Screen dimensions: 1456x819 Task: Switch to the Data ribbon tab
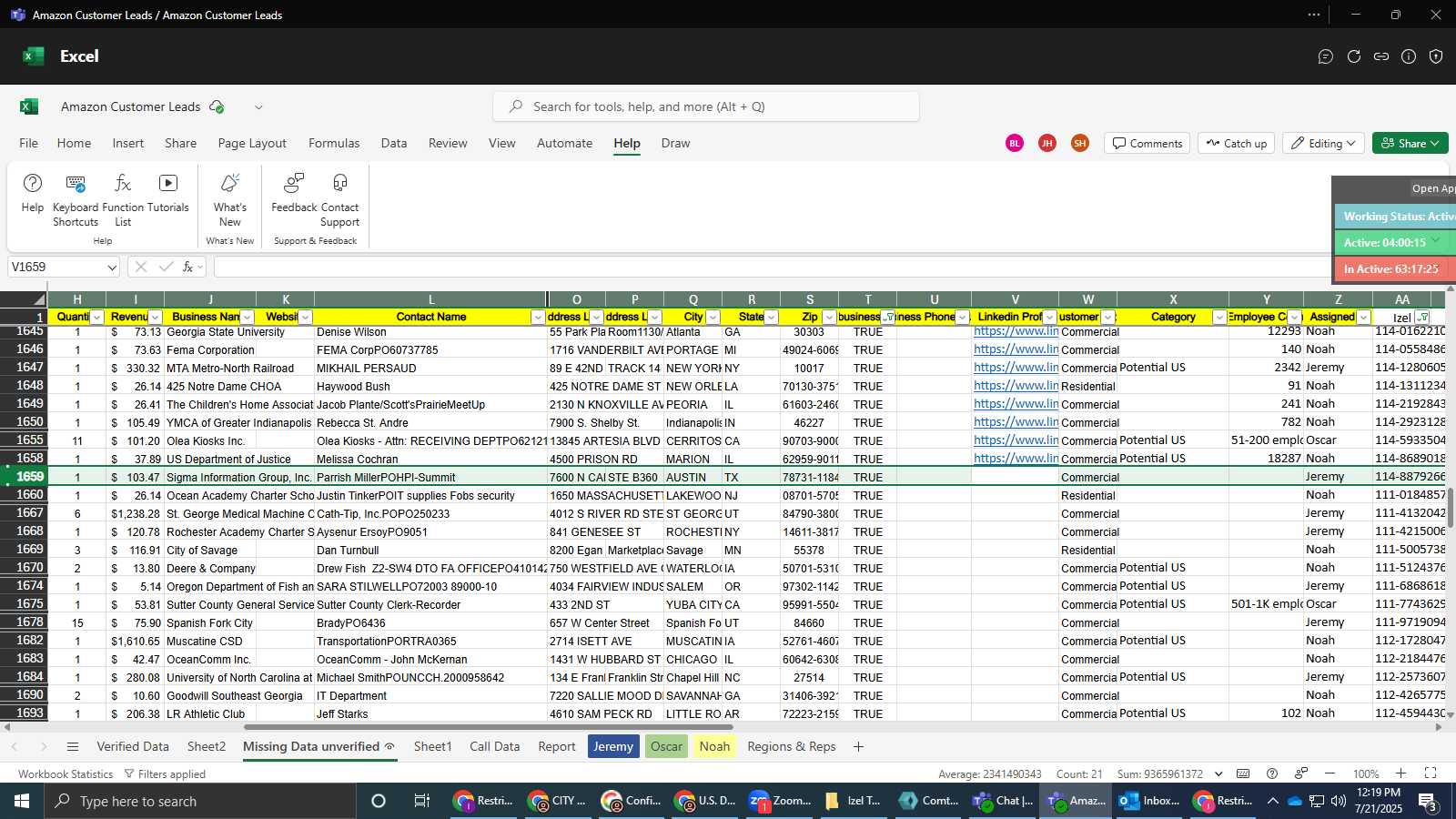(394, 143)
